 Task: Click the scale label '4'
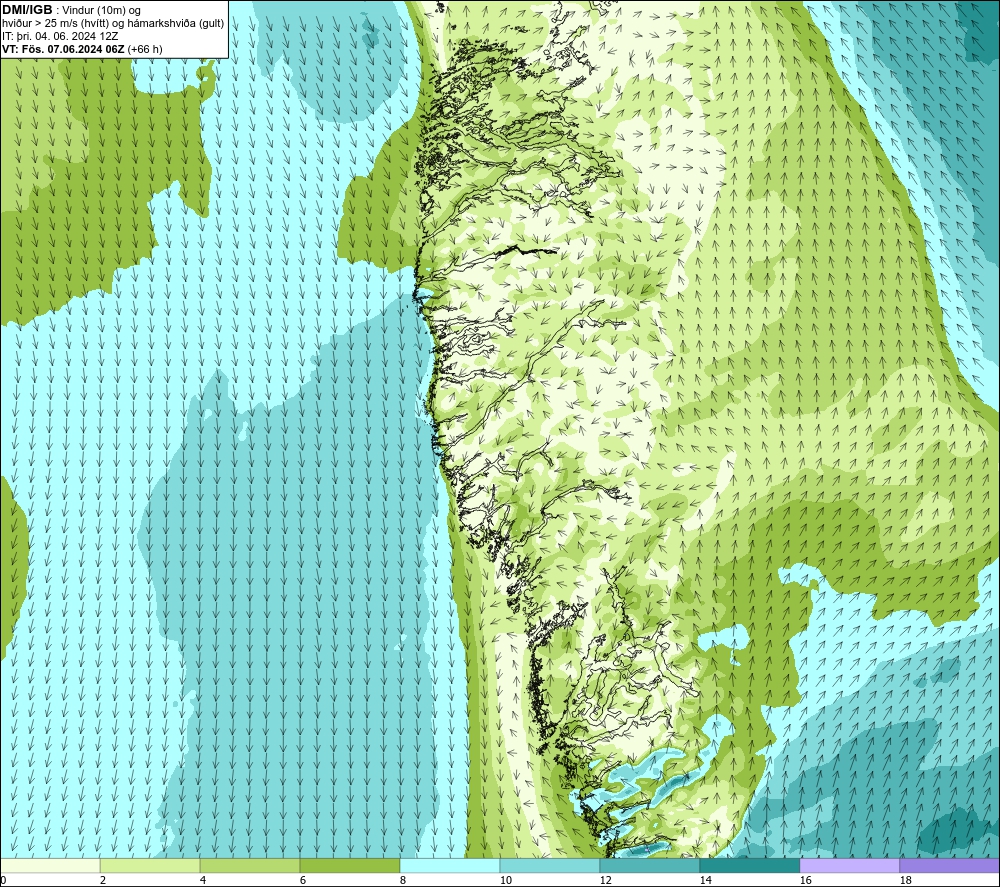pyautogui.click(x=203, y=880)
